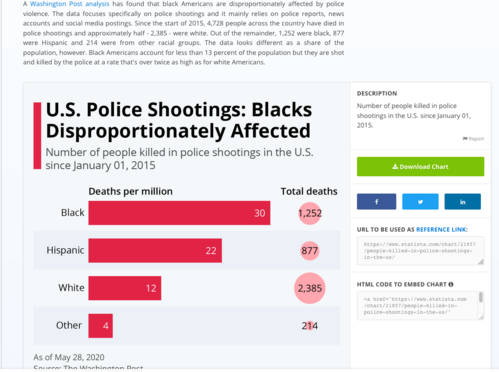Click the Hispanic bar showing 22
This screenshot has height=372, width=499.
(x=155, y=250)
